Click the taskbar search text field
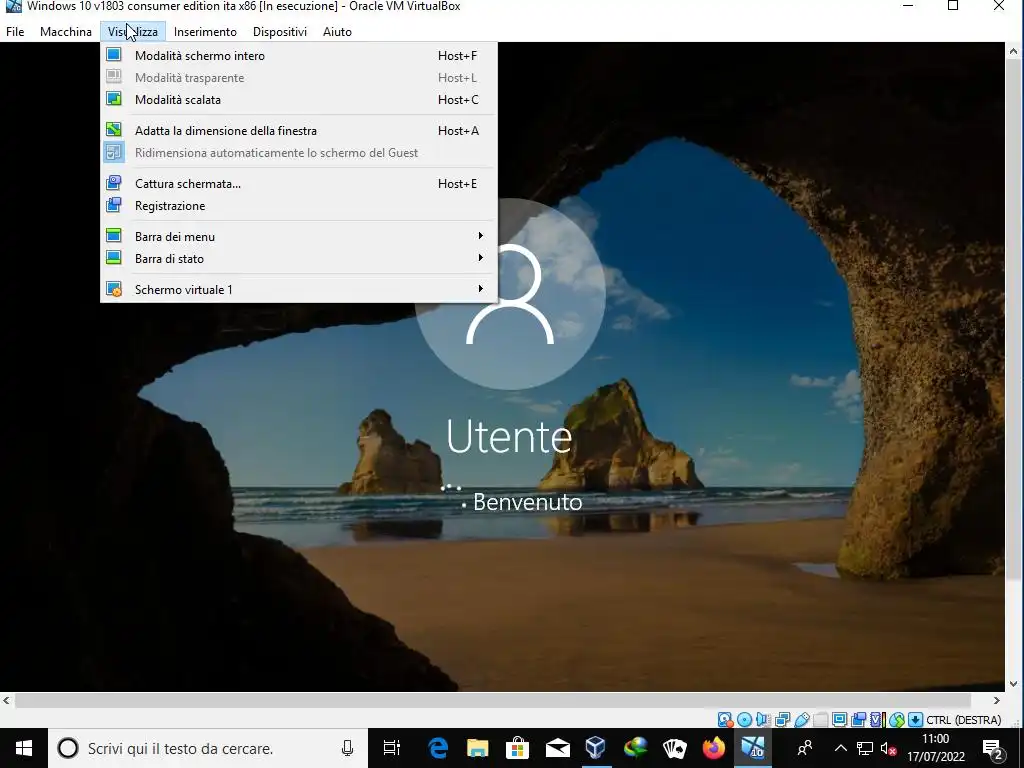The width and height of the screenshot is (1024, 768). [x=208, y=748]
